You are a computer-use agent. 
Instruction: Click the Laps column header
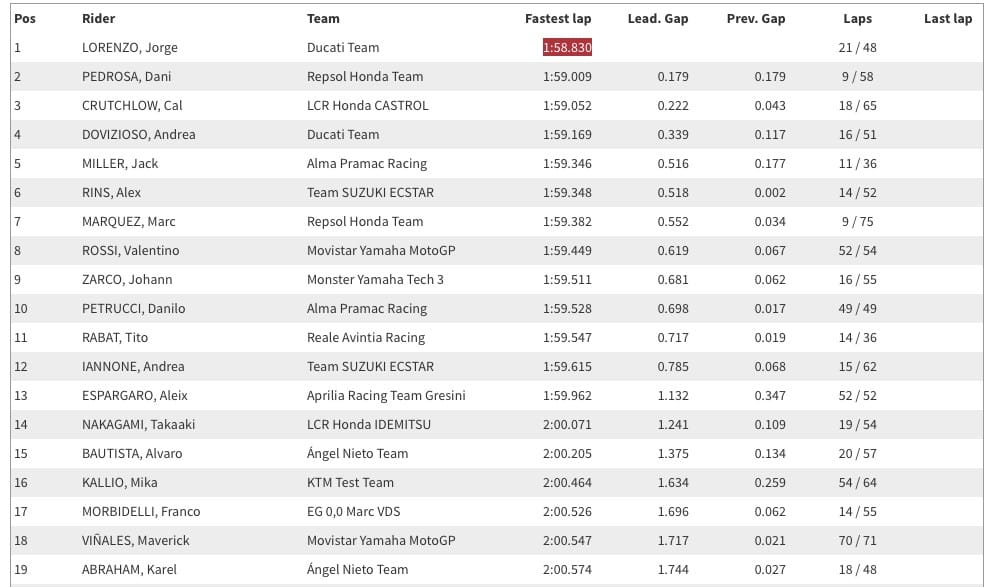pos(857,19)
